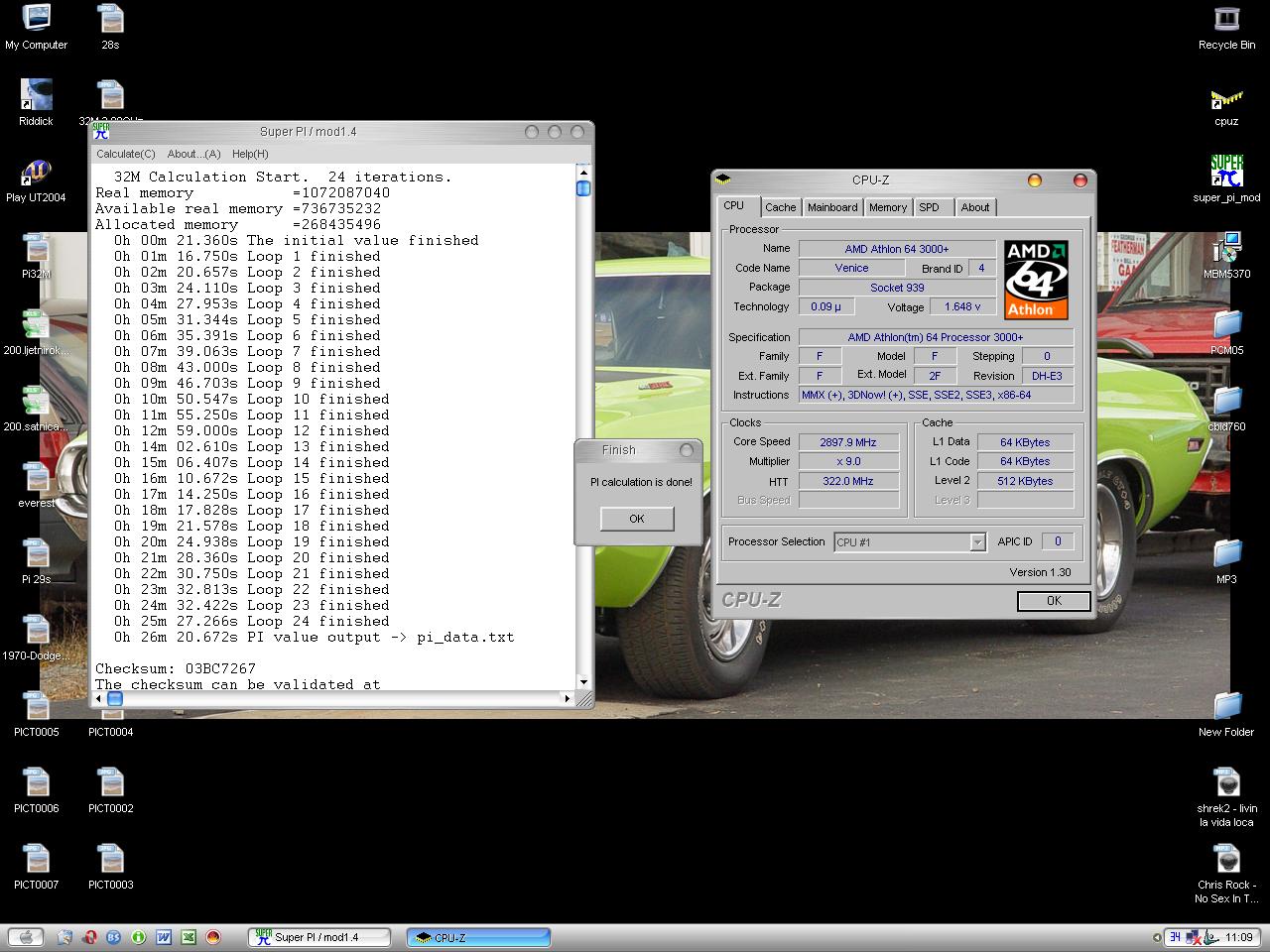
Task: Click the HTT 322.0 MHz value
Action: coord(848,481)
